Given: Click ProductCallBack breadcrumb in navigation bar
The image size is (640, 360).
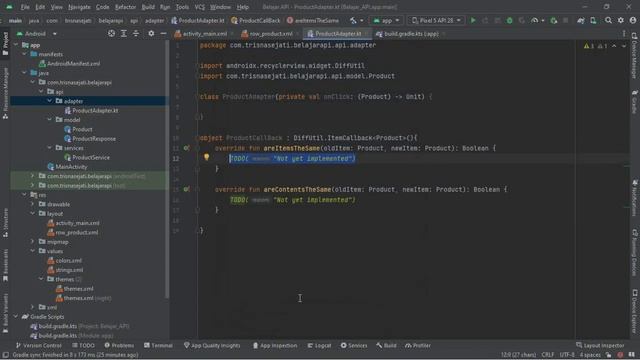Looking at the screenshot, I should point(256,20).
